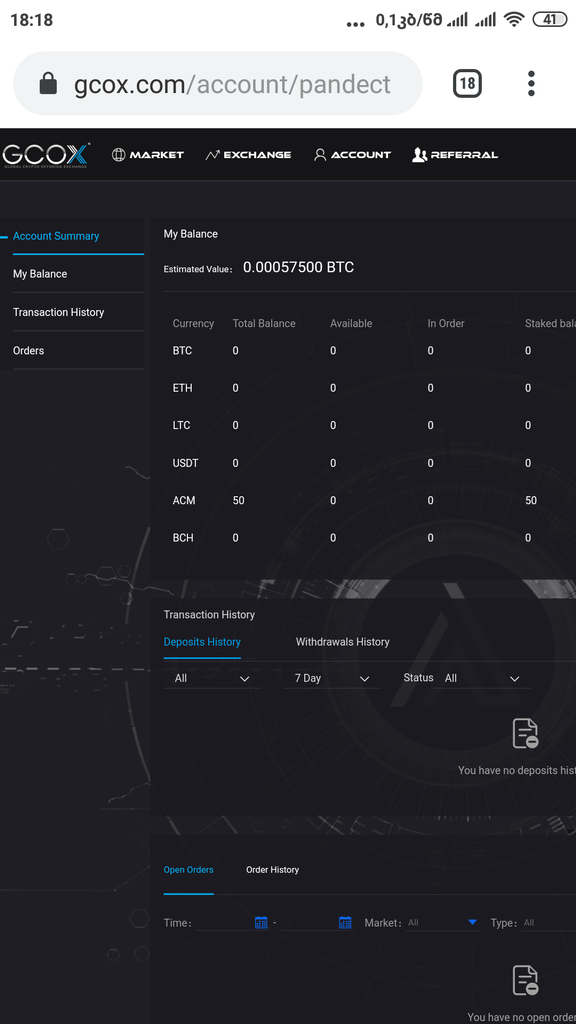Select Account Summary in the sidebar

56,236
